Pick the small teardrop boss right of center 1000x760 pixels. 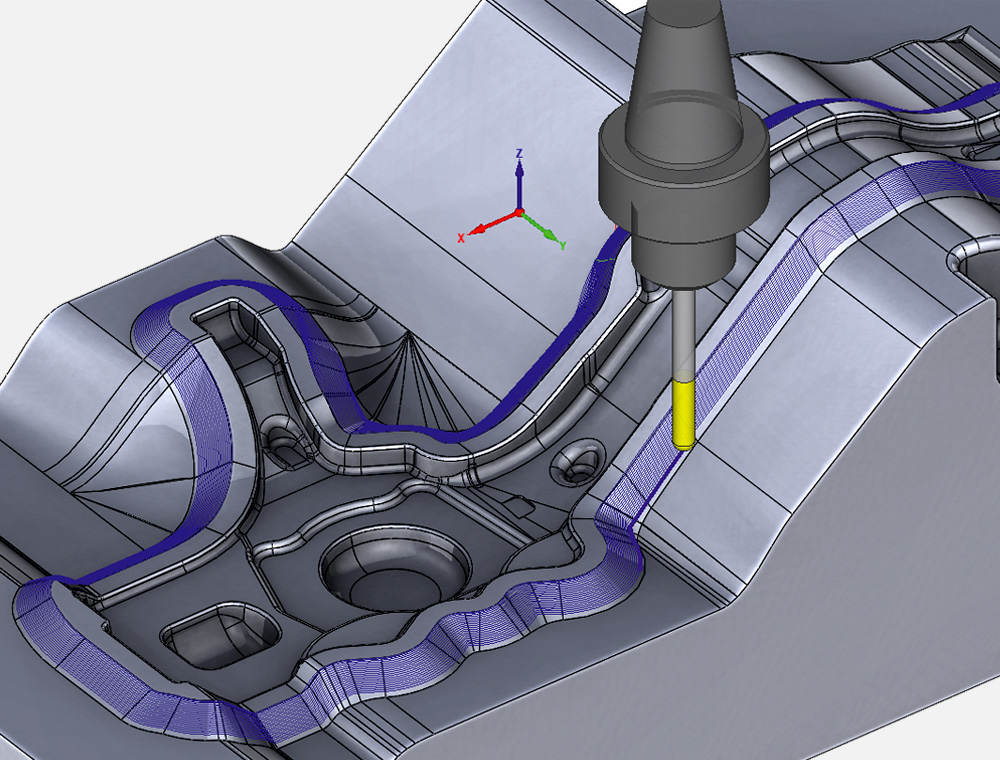[579, 463]
